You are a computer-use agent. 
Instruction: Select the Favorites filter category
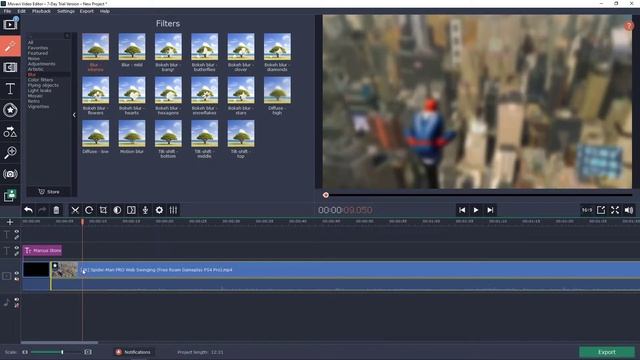[38, 48]
